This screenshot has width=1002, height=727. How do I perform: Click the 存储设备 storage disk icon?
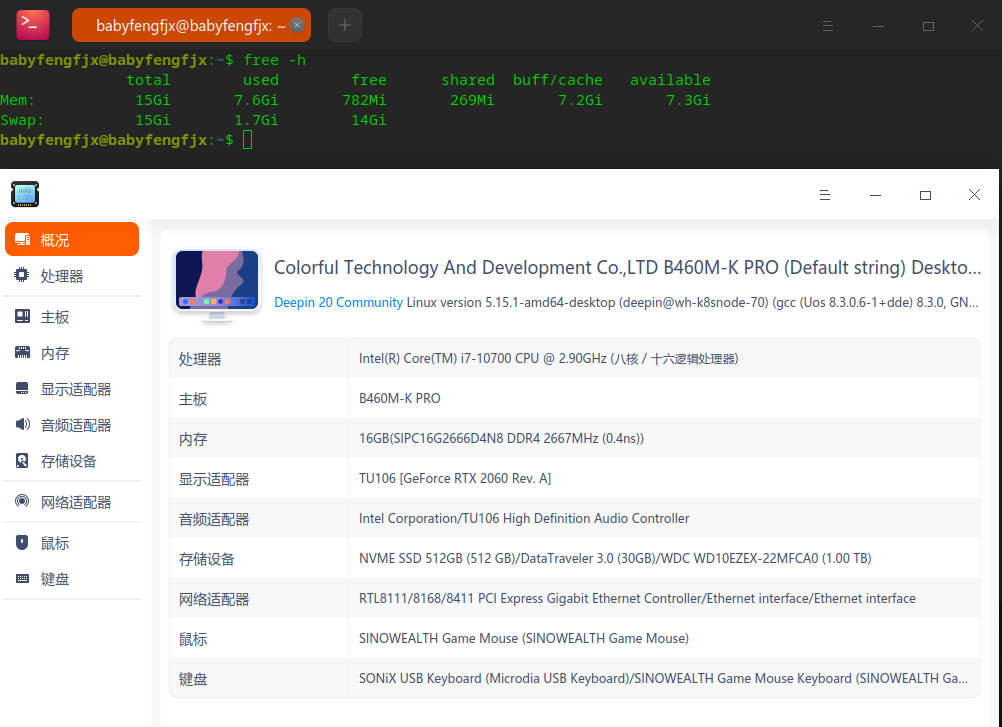(x=22, y=460)
